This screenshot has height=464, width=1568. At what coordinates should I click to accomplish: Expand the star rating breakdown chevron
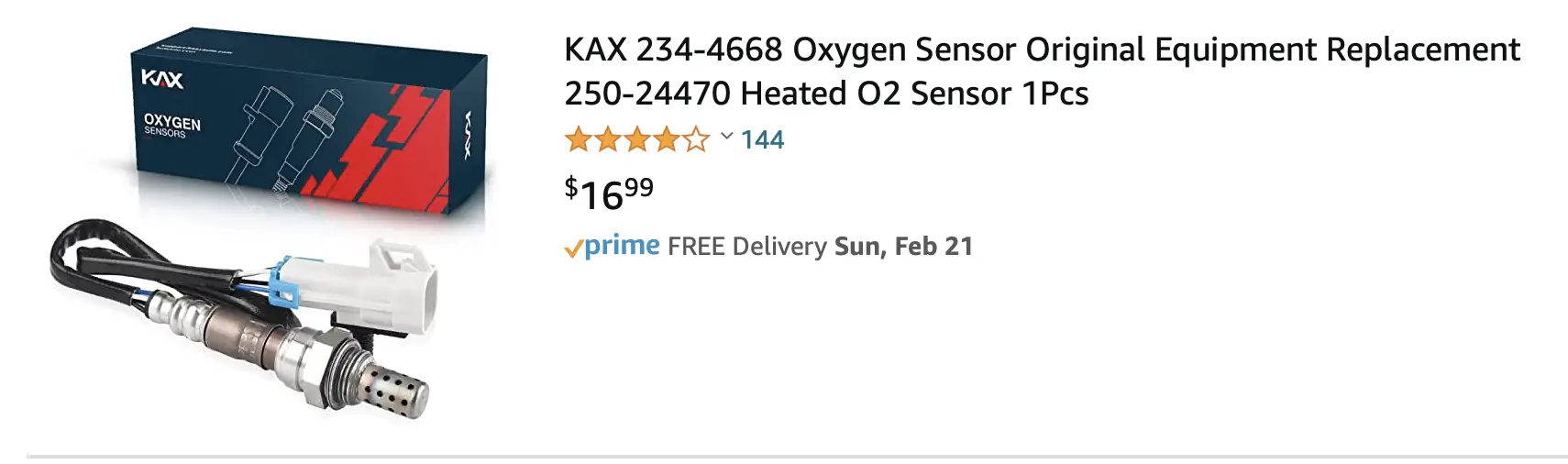coord(726,138)
